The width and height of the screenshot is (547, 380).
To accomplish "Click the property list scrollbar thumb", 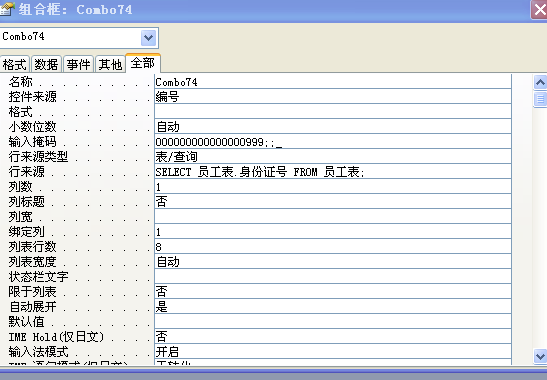I will coord(540,99).
